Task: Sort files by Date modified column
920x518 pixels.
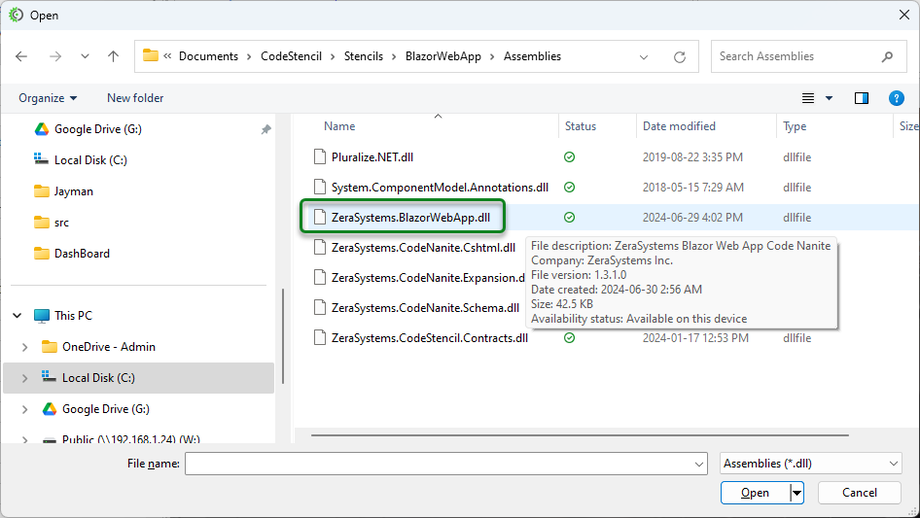Action: click(x=679, y=127)
